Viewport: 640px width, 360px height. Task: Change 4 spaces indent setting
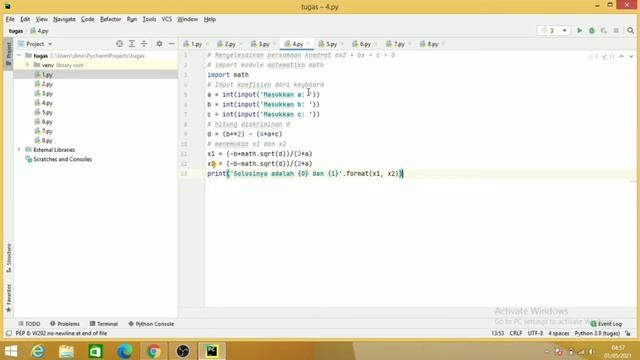[x=558, y=333]
